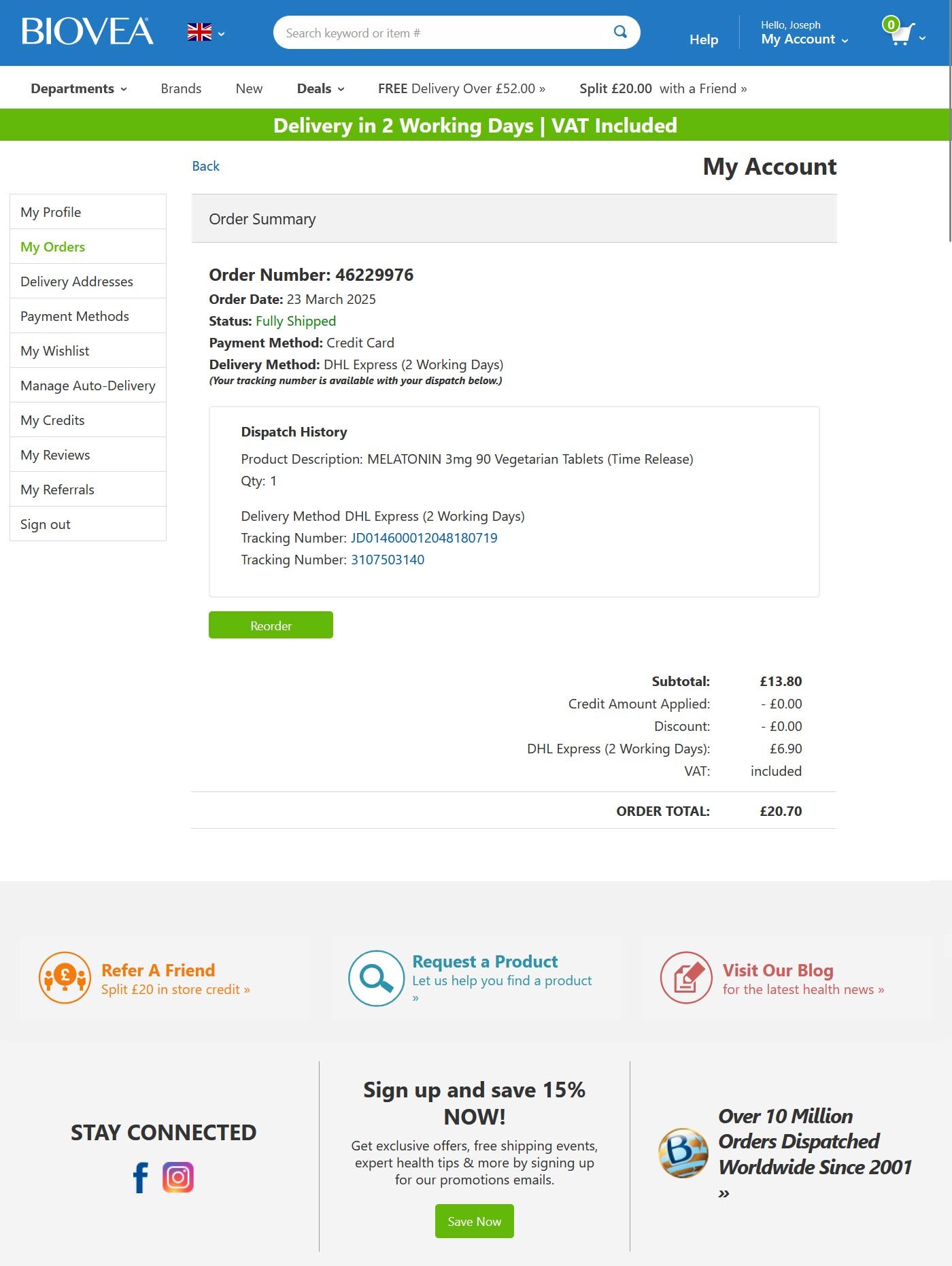The height and width of the screenshot is (1266, 952).
Task: Click the UK flag icon
Action: 198,31
